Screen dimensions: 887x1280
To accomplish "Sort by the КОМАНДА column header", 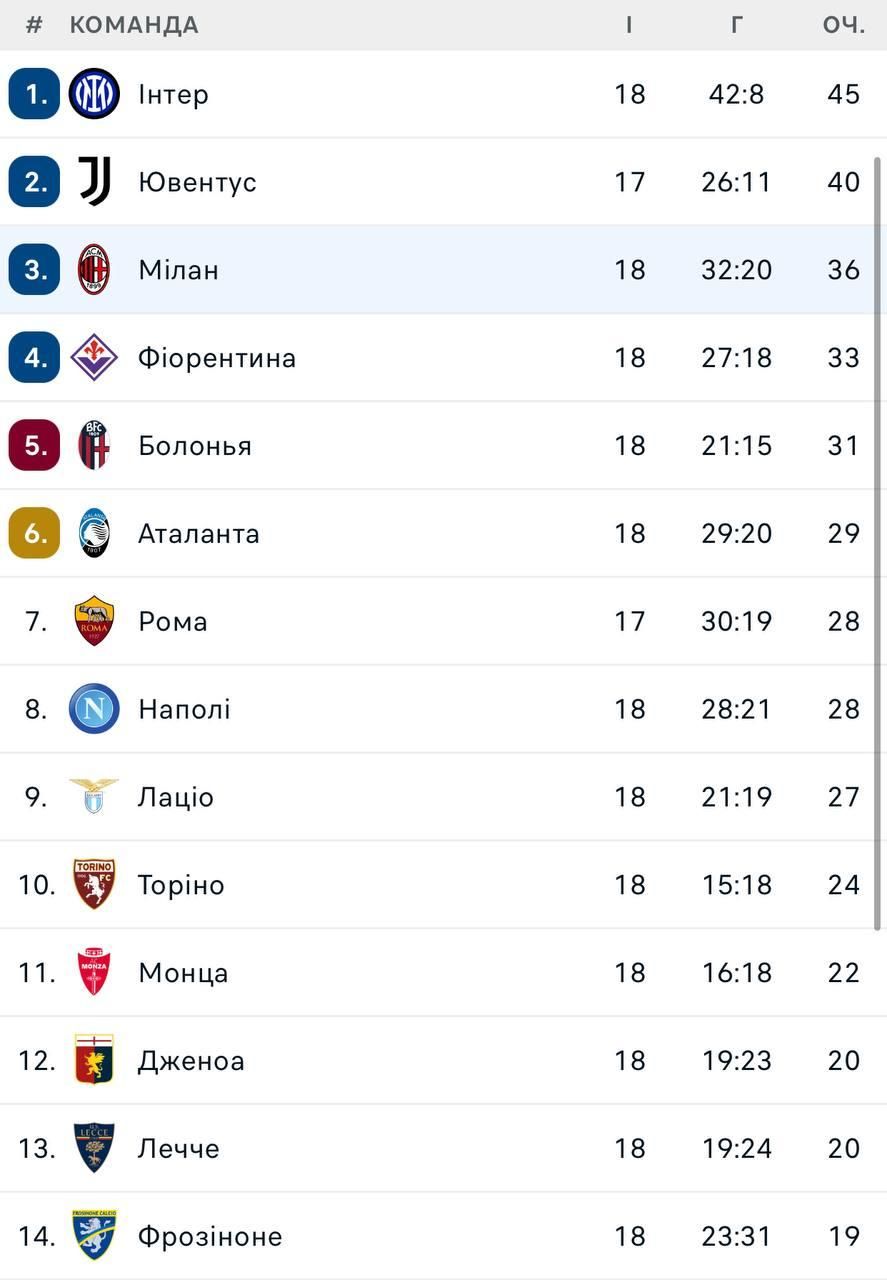I will click(134, 25).
